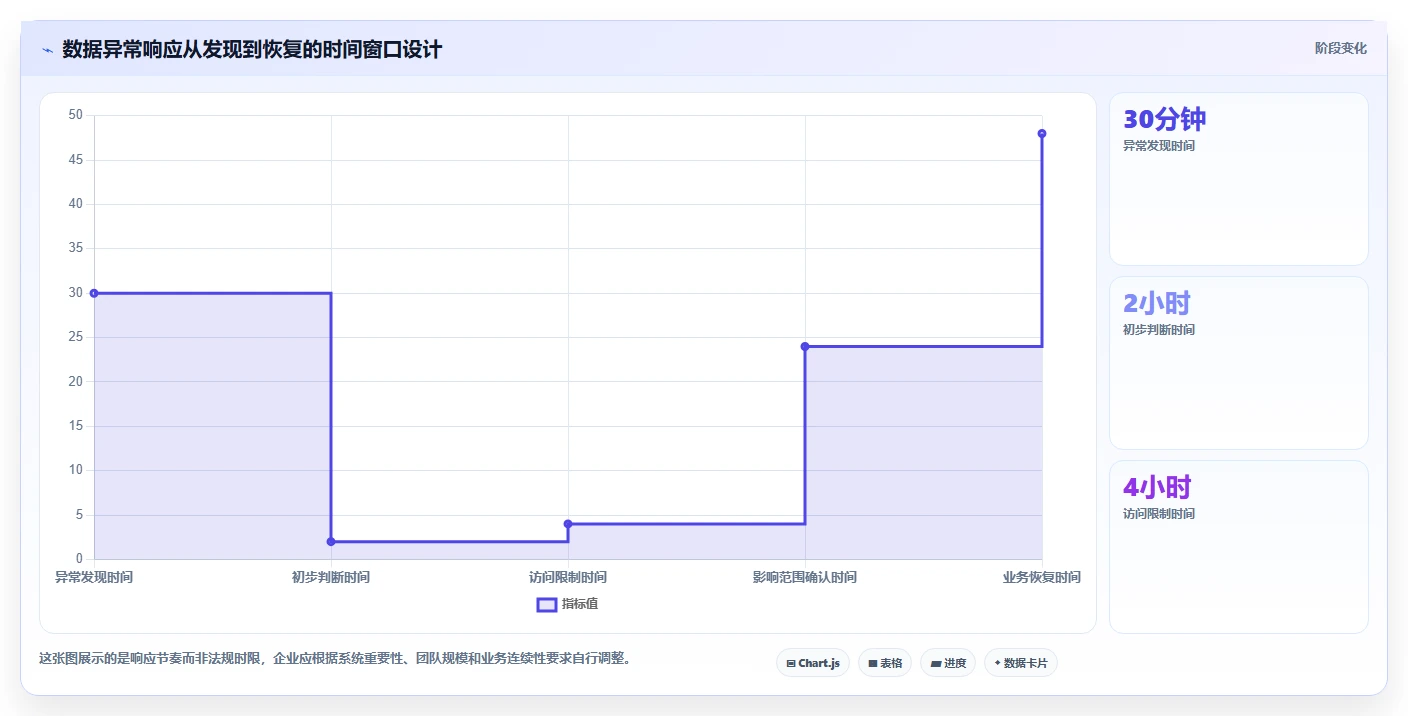Image resolution: width=1408 pixels, height=716 pixels.
Task: Click the chart title 数据异常响应从发现到恢复的时间窗口设计
Action: (252, 49)
